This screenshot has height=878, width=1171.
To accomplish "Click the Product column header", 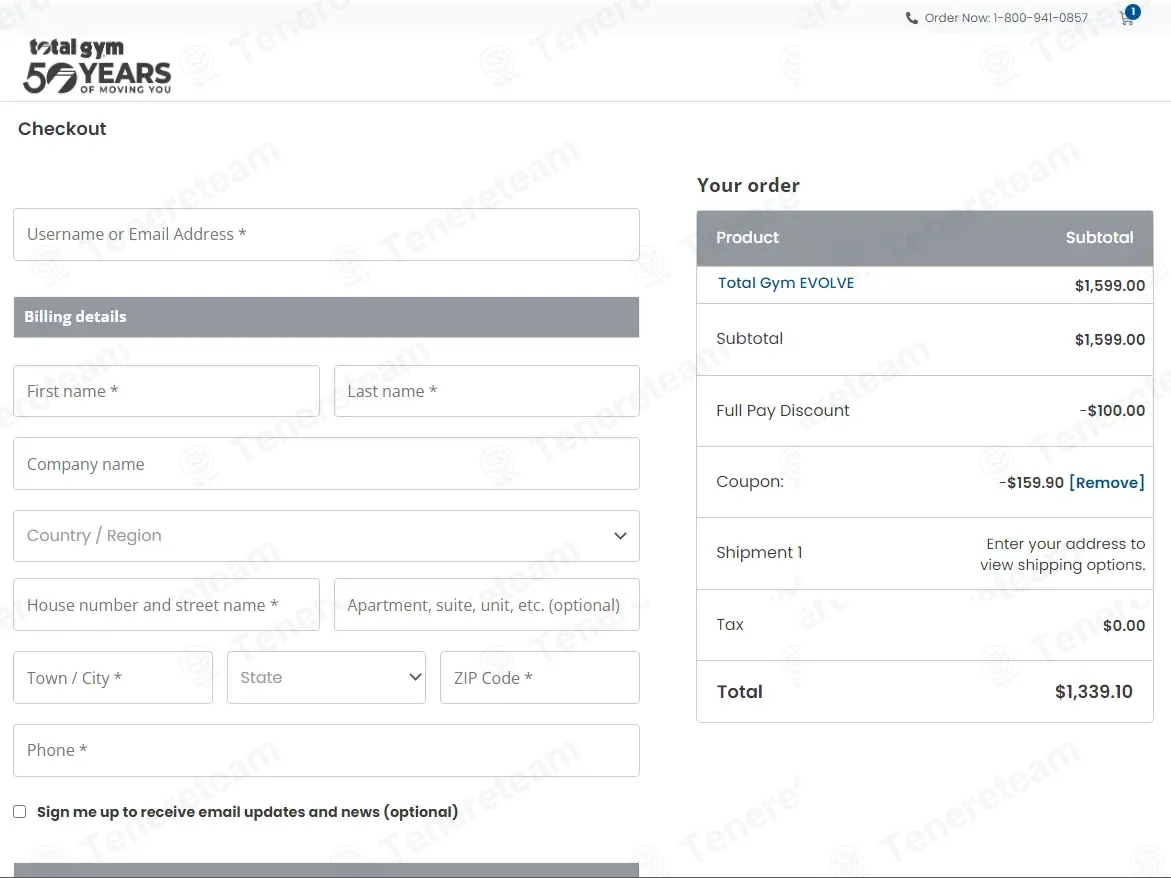I will pos(748,237).
